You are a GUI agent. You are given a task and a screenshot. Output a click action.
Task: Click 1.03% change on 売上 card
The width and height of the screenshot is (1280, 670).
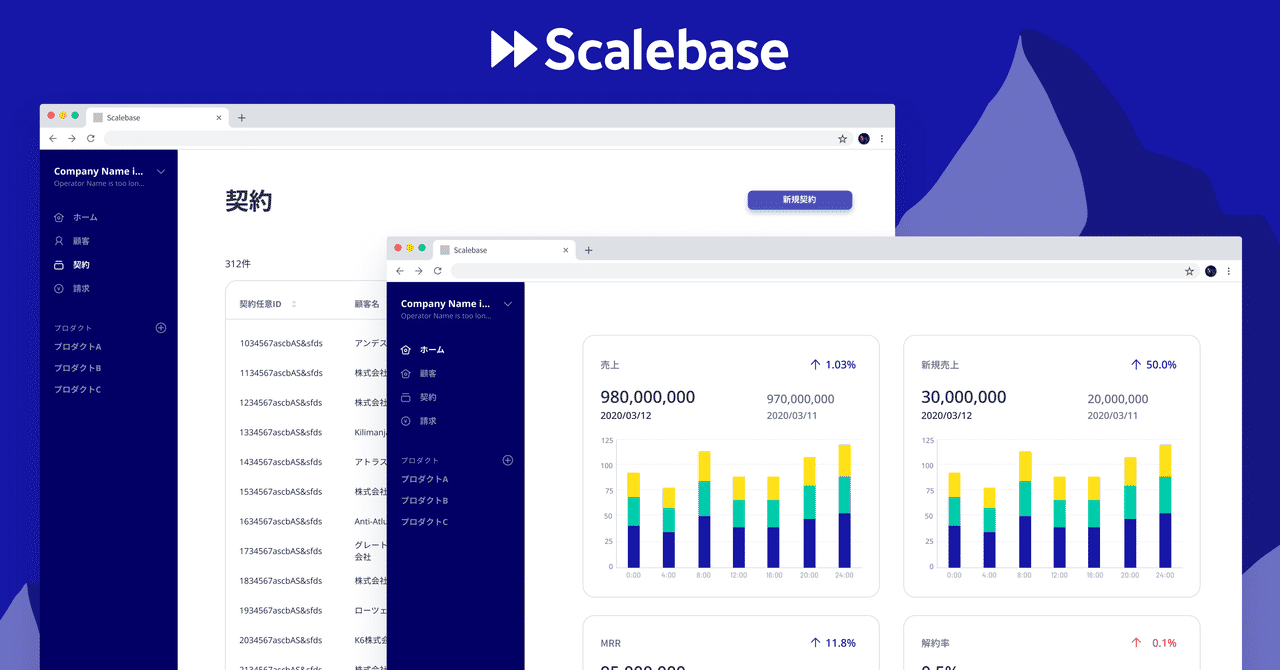pyautogui.click(x=833, y=365)
